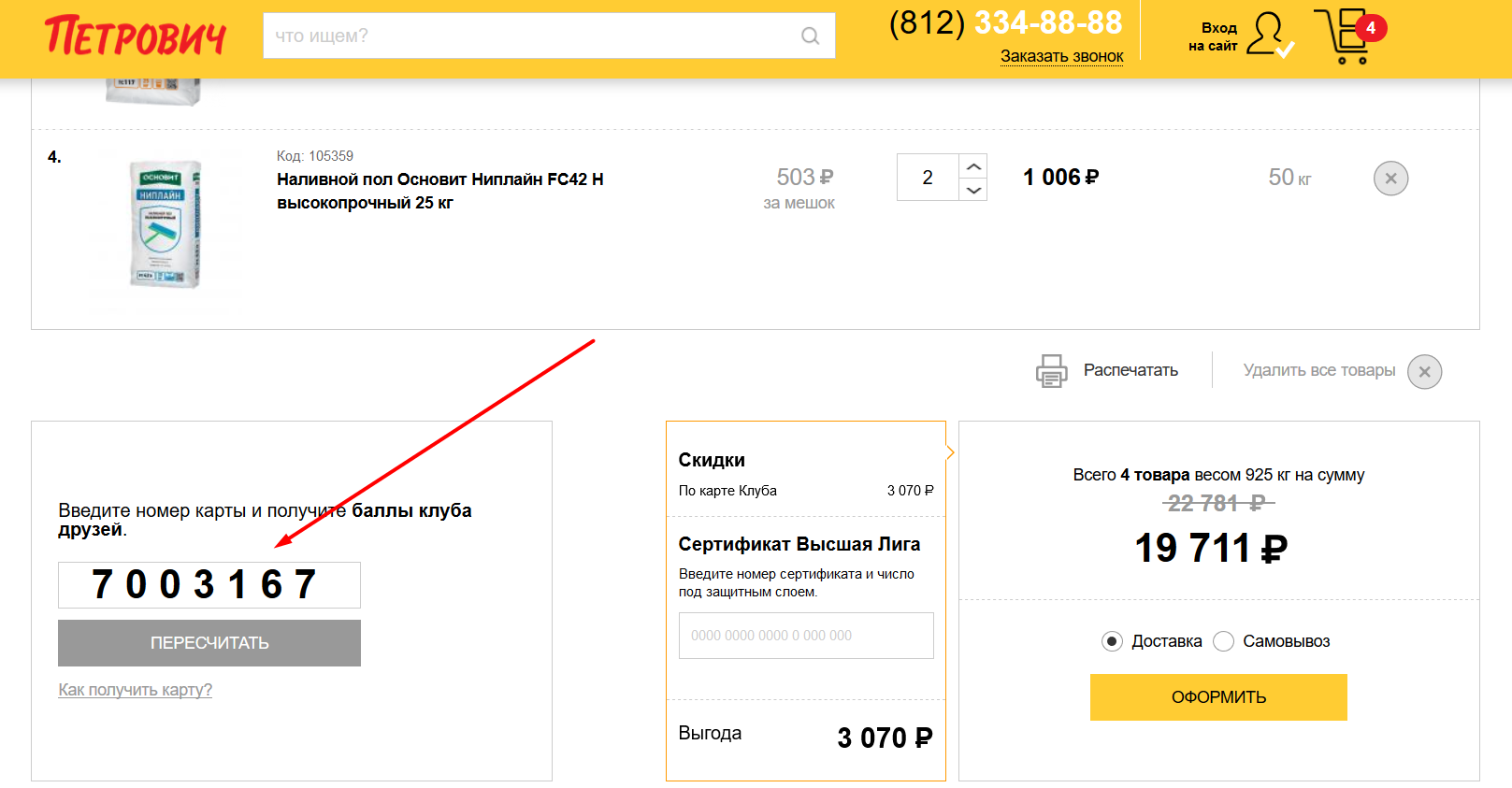This screenshot has height=788, width=1512.
Task: Click the ПЕРЕСЧИТАТЬ button
Action: point(209,643)
